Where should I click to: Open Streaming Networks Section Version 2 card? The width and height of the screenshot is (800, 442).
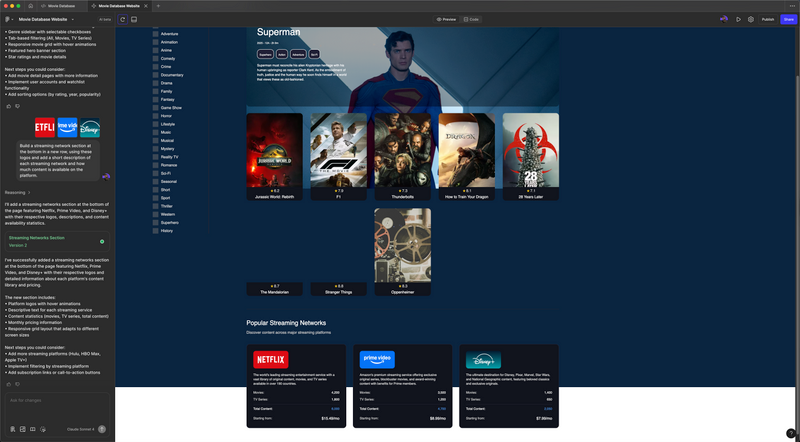click(57, 241)
